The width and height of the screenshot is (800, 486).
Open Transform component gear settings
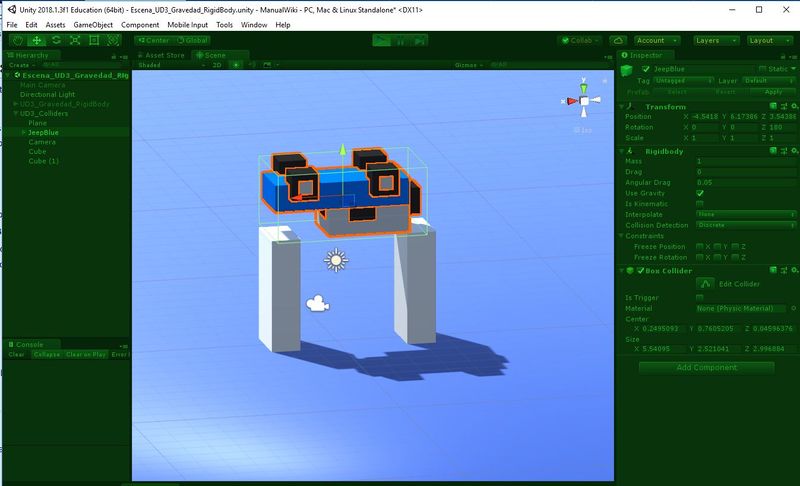click(x=794, y=106)
